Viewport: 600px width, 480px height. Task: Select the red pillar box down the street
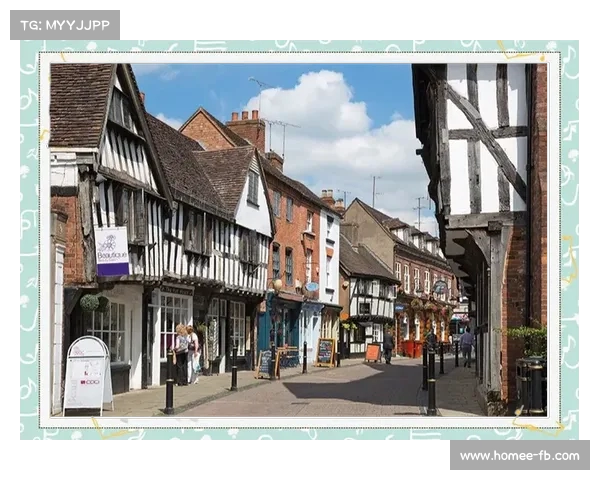coord(408,348)
